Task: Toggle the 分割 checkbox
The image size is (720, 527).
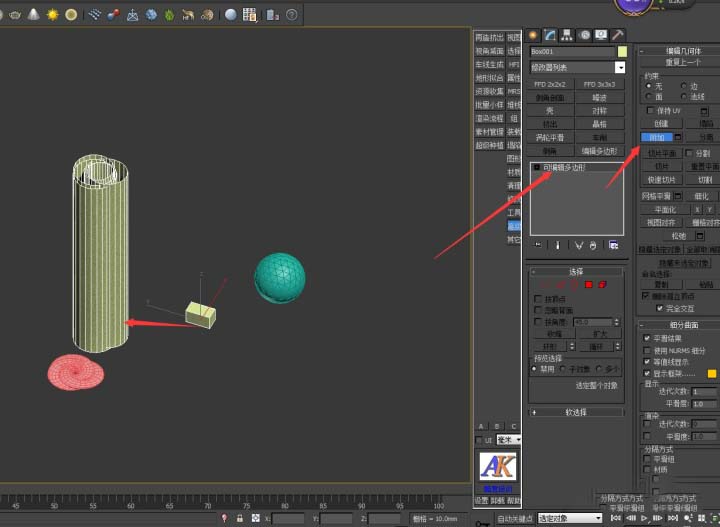Action: (x=689, y=153)
